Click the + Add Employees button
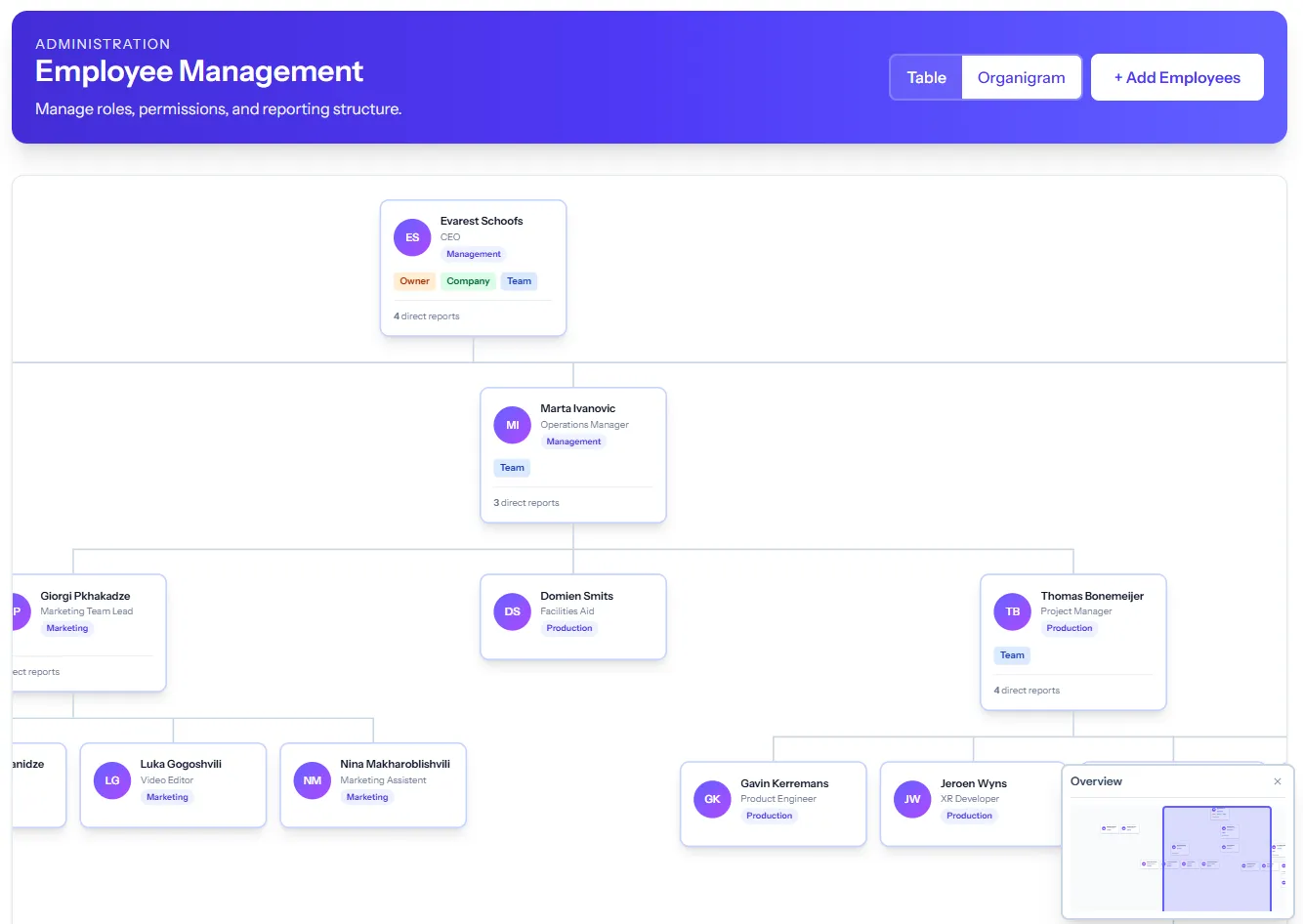Image resolution: width=1303 pixels, height=924 pixels. [1177, 76]
